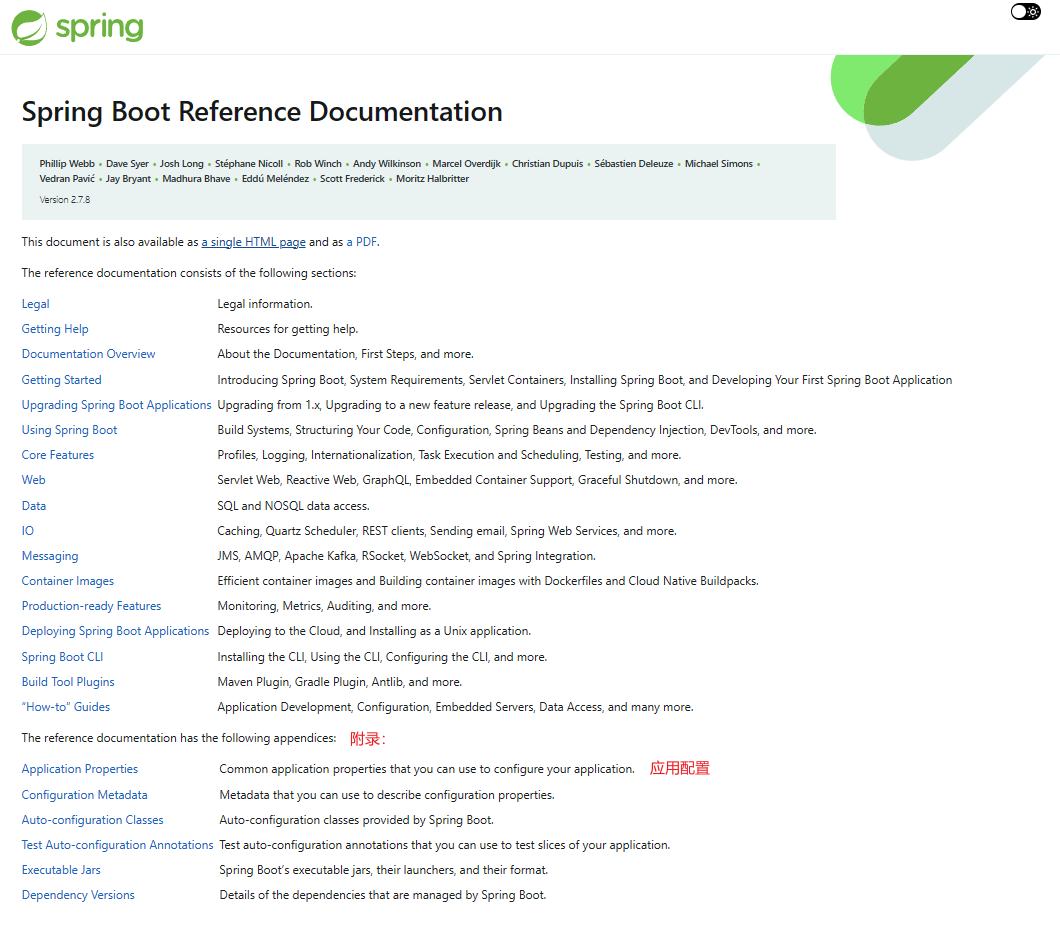Image resolution: width=1060 pixels, height=934 pixels.
Task: Click author name Andy Wilkinson
Action: pos(387,164)
